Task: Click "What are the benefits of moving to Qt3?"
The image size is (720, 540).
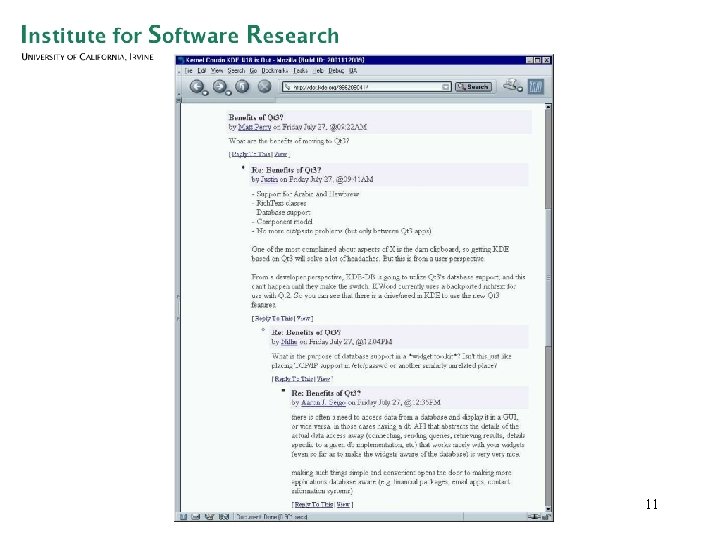Action: pyautogui.click(x=289, y=141)
